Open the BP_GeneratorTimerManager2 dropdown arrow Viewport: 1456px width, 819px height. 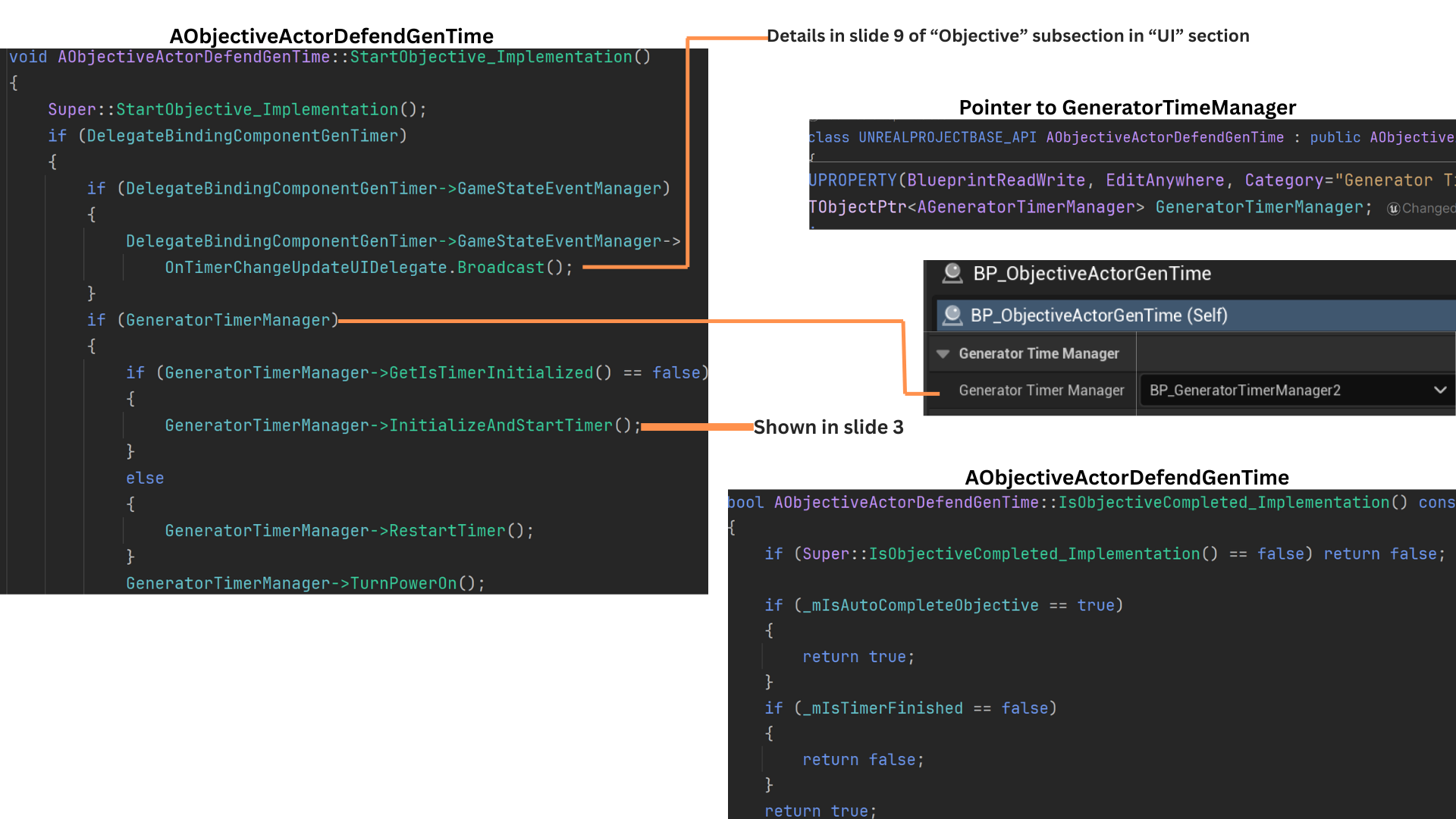1439,390
